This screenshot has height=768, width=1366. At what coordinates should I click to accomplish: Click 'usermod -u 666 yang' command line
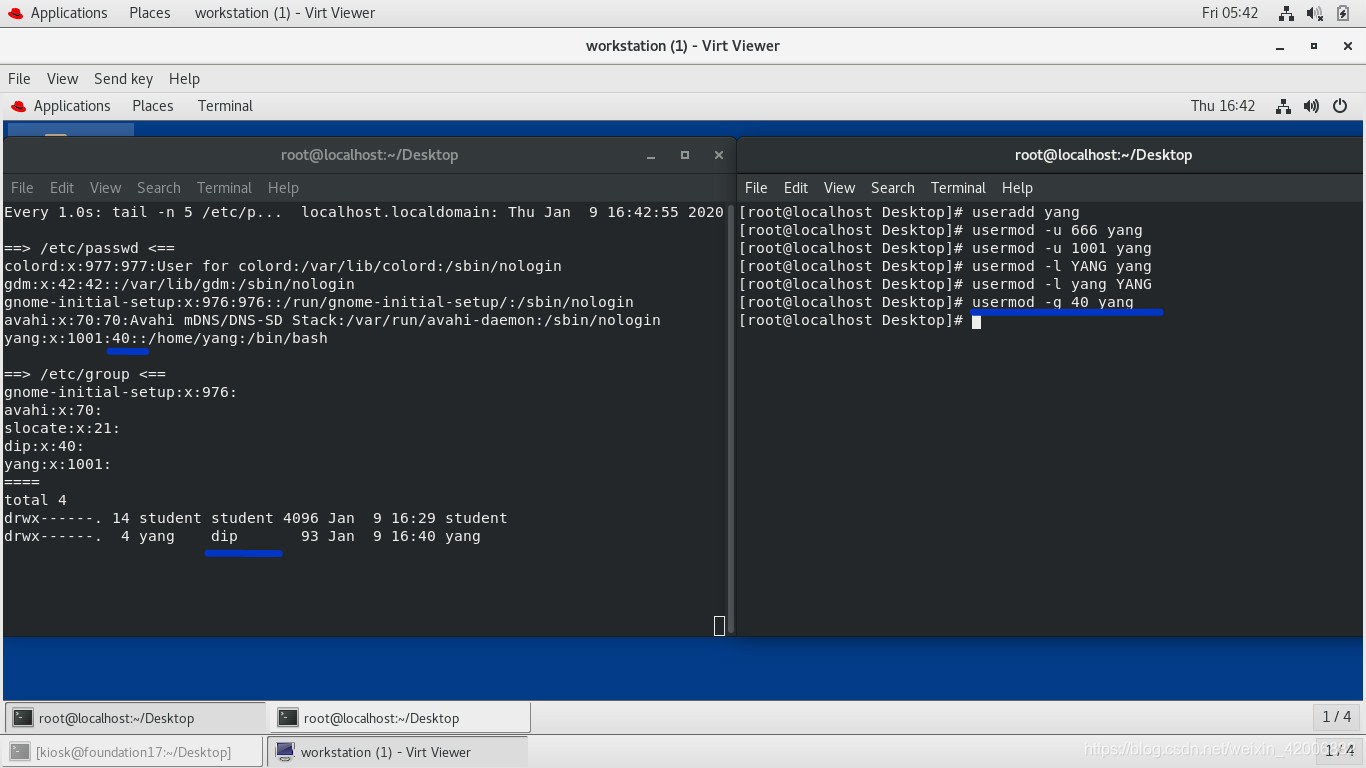click(1057, 230)
